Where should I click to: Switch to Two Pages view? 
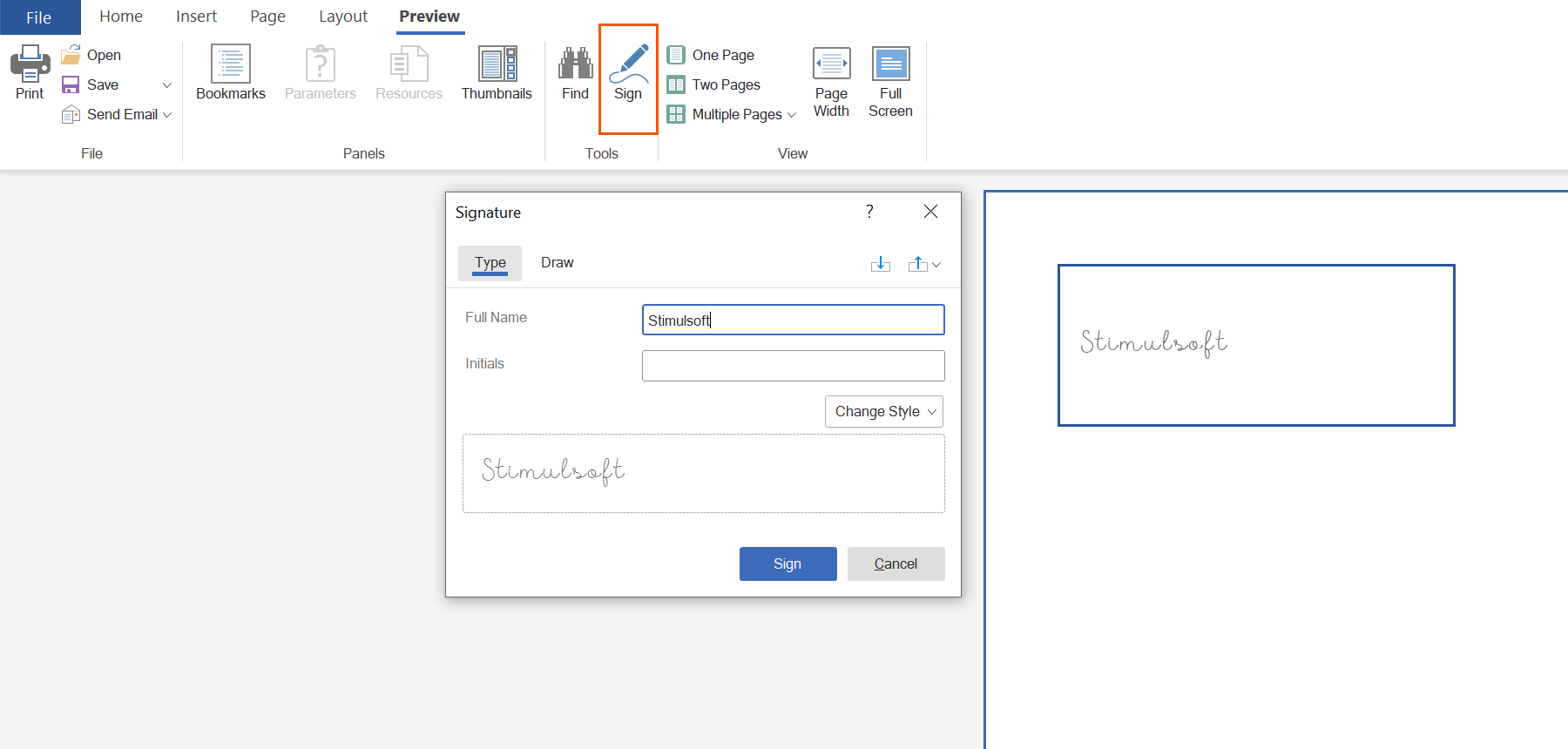click(x=713, y=84)
